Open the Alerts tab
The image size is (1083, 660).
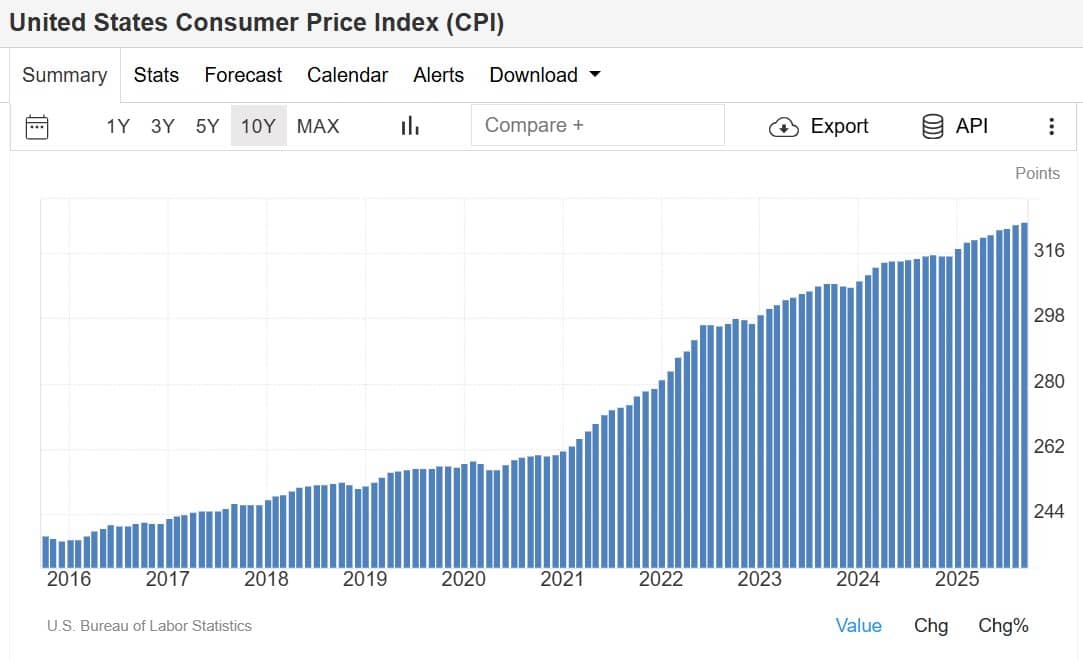pyautogui.click(x=438, y=75)
